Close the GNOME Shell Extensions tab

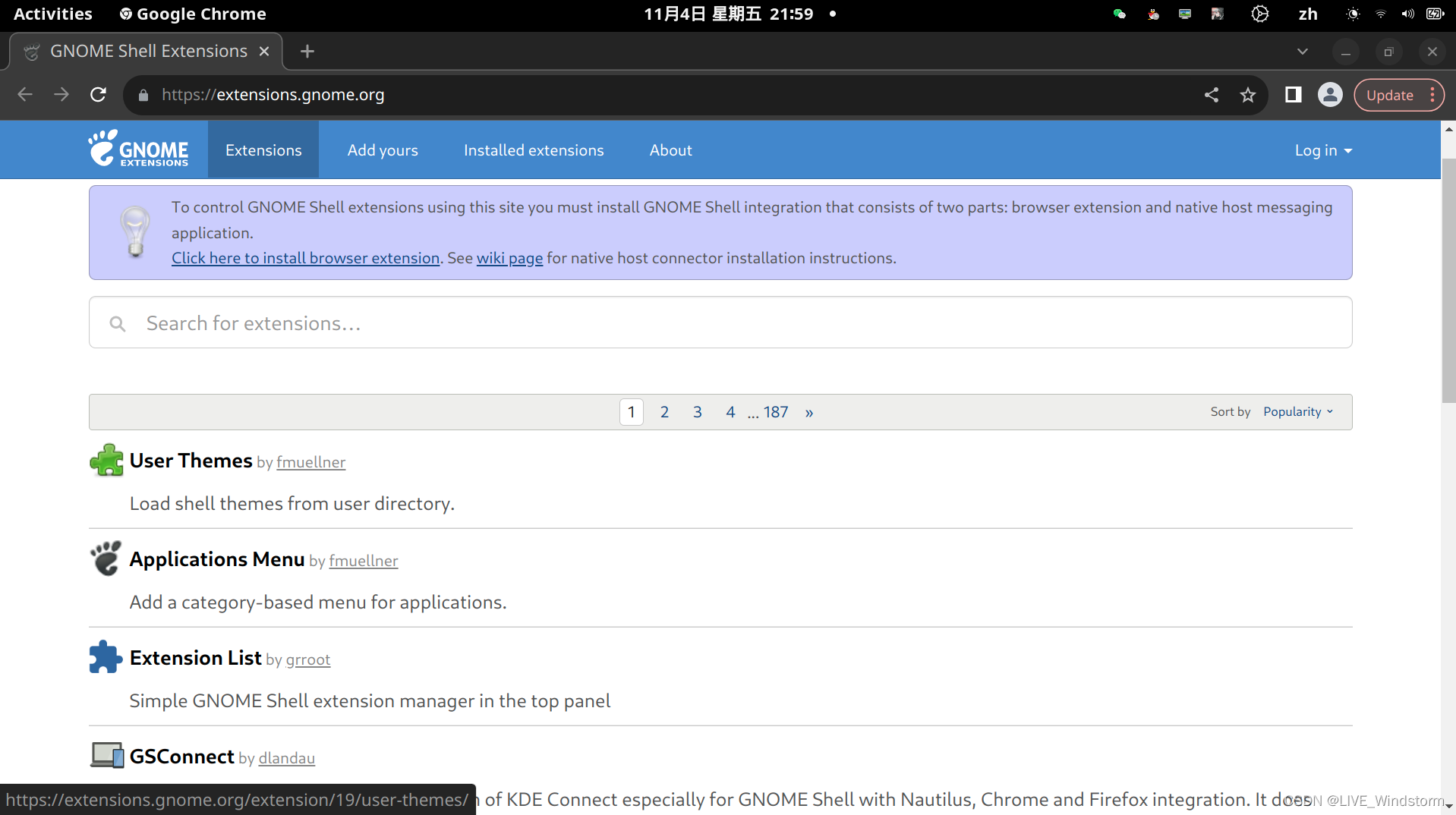click(264, 52)
